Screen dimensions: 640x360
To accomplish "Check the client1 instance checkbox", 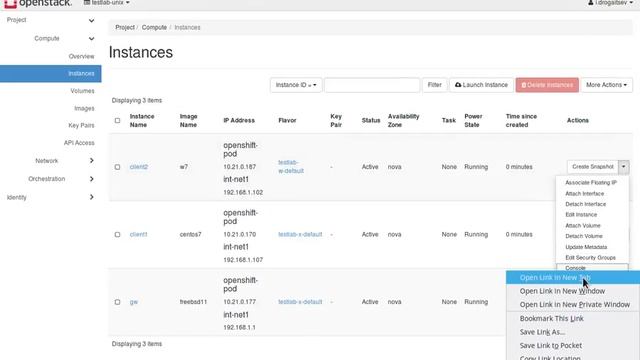I will 118,235.
